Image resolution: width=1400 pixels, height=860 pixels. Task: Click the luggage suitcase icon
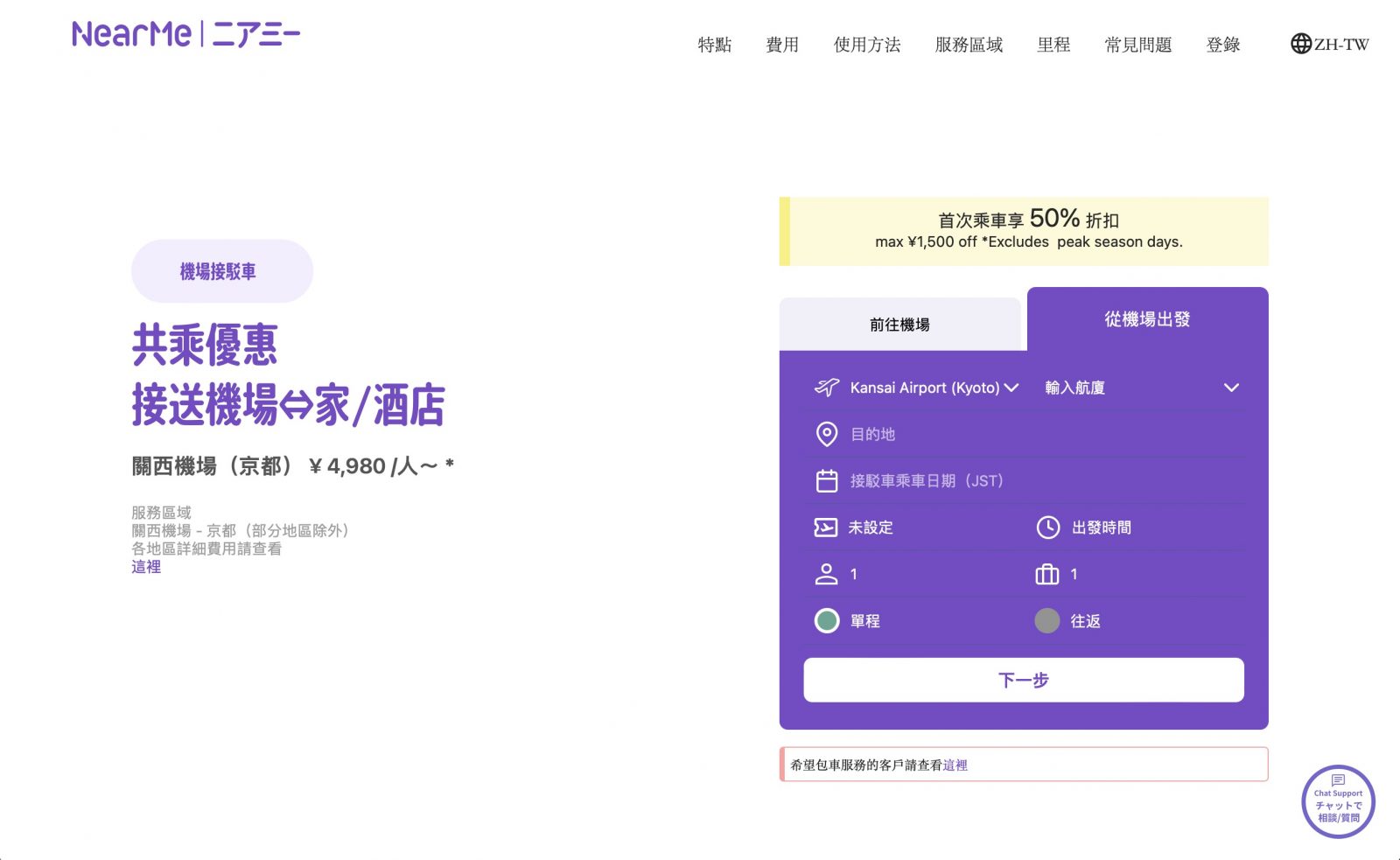tap(1046, 574)
